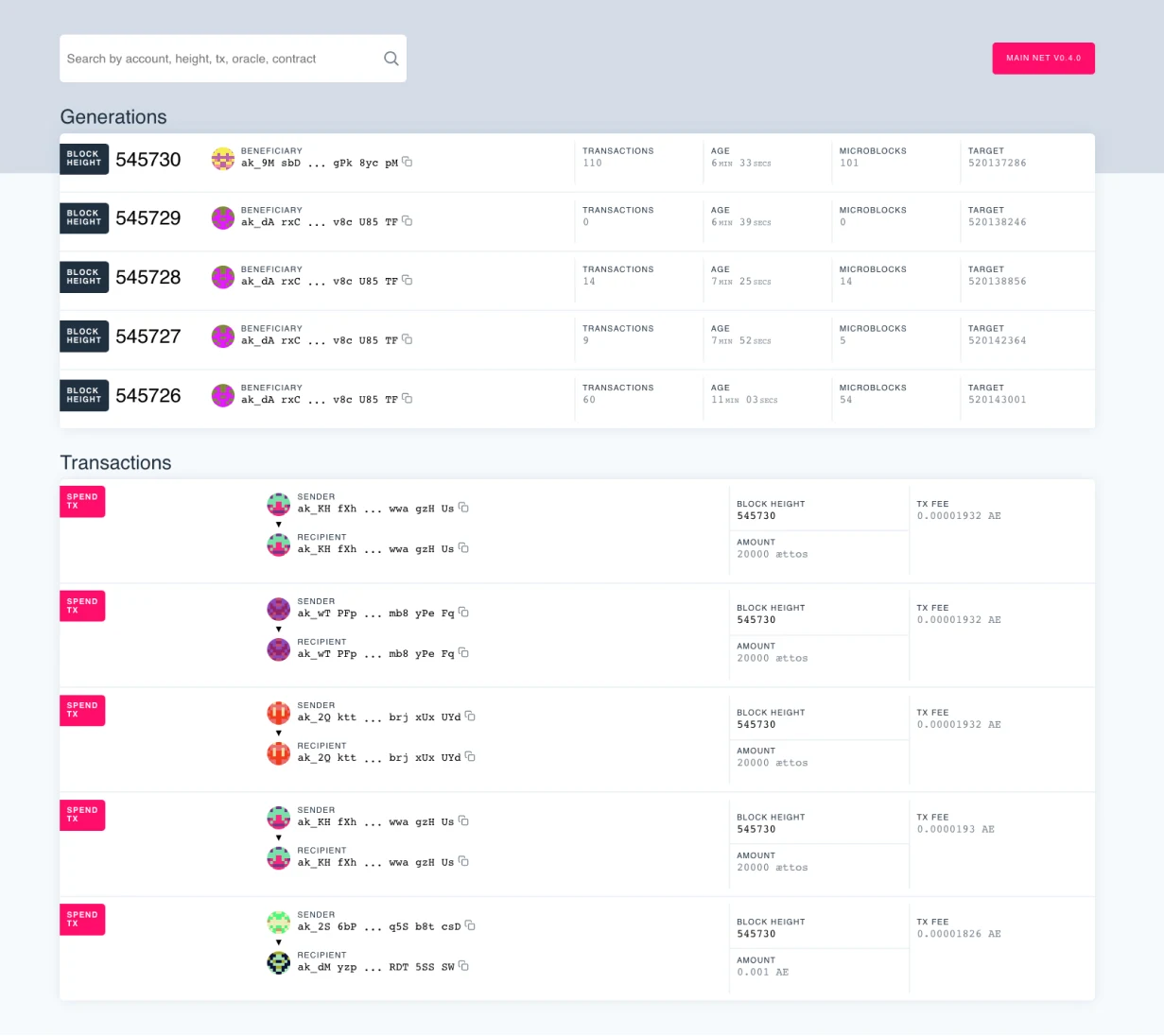The image size is (1164, 1036).
Task: Click beneficiary identicon avatar for block 545727
Action: 223,337
